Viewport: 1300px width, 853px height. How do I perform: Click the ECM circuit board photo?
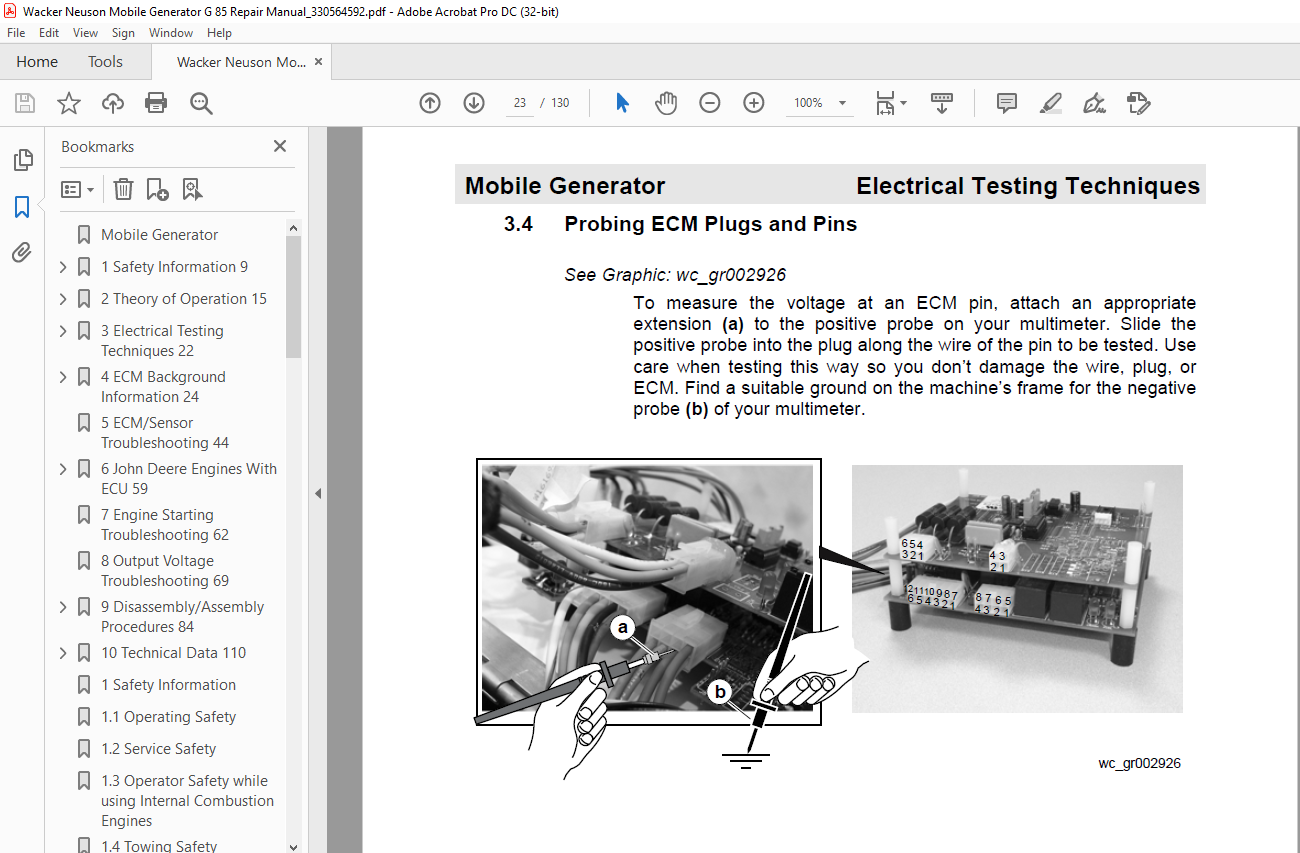point(1017,588)
